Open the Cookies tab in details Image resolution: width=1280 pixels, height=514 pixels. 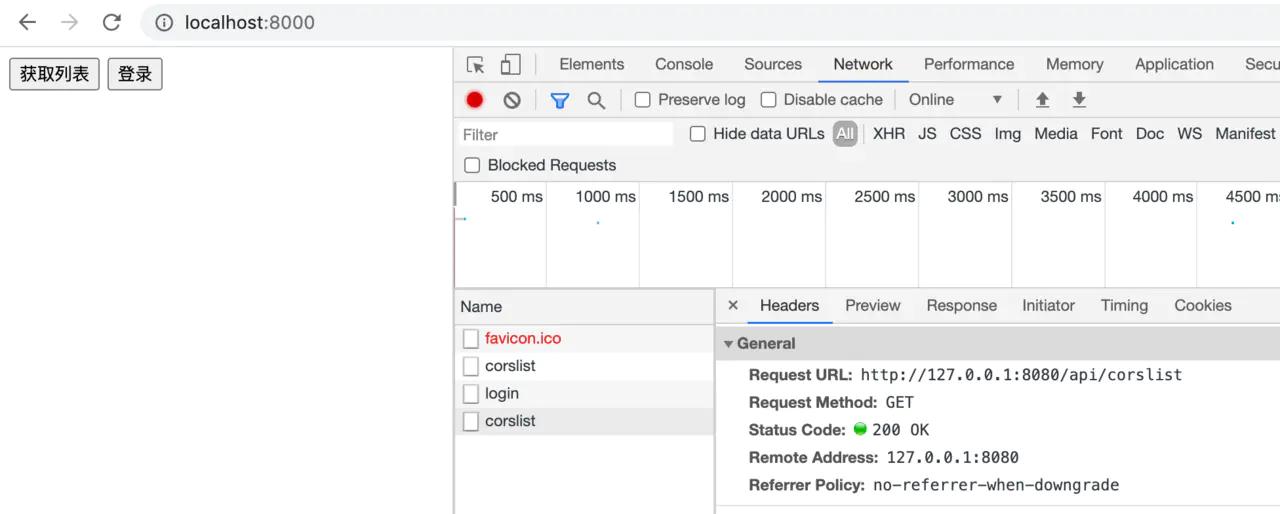(1203, 306)
